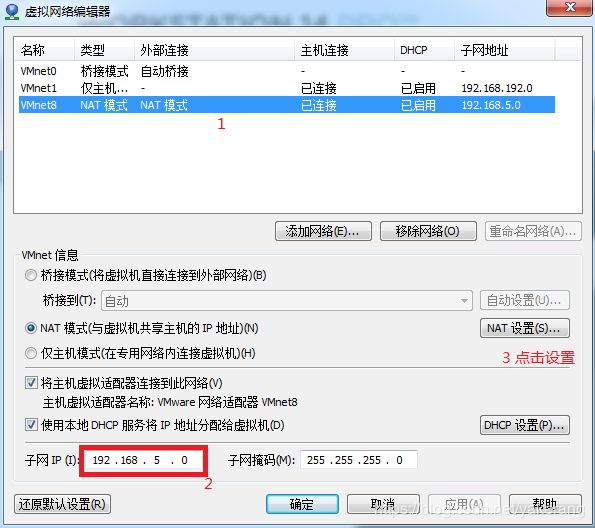Click the 192.168.192.0 subnet address cell
Screen dimensions: 595x528
[497, 88]
